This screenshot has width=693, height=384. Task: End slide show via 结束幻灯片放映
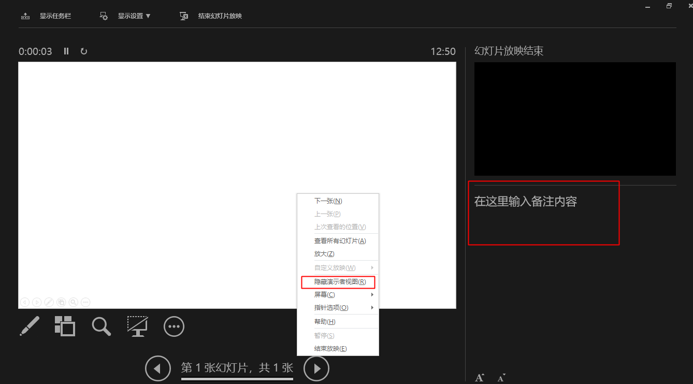click(x=211, y=16)
